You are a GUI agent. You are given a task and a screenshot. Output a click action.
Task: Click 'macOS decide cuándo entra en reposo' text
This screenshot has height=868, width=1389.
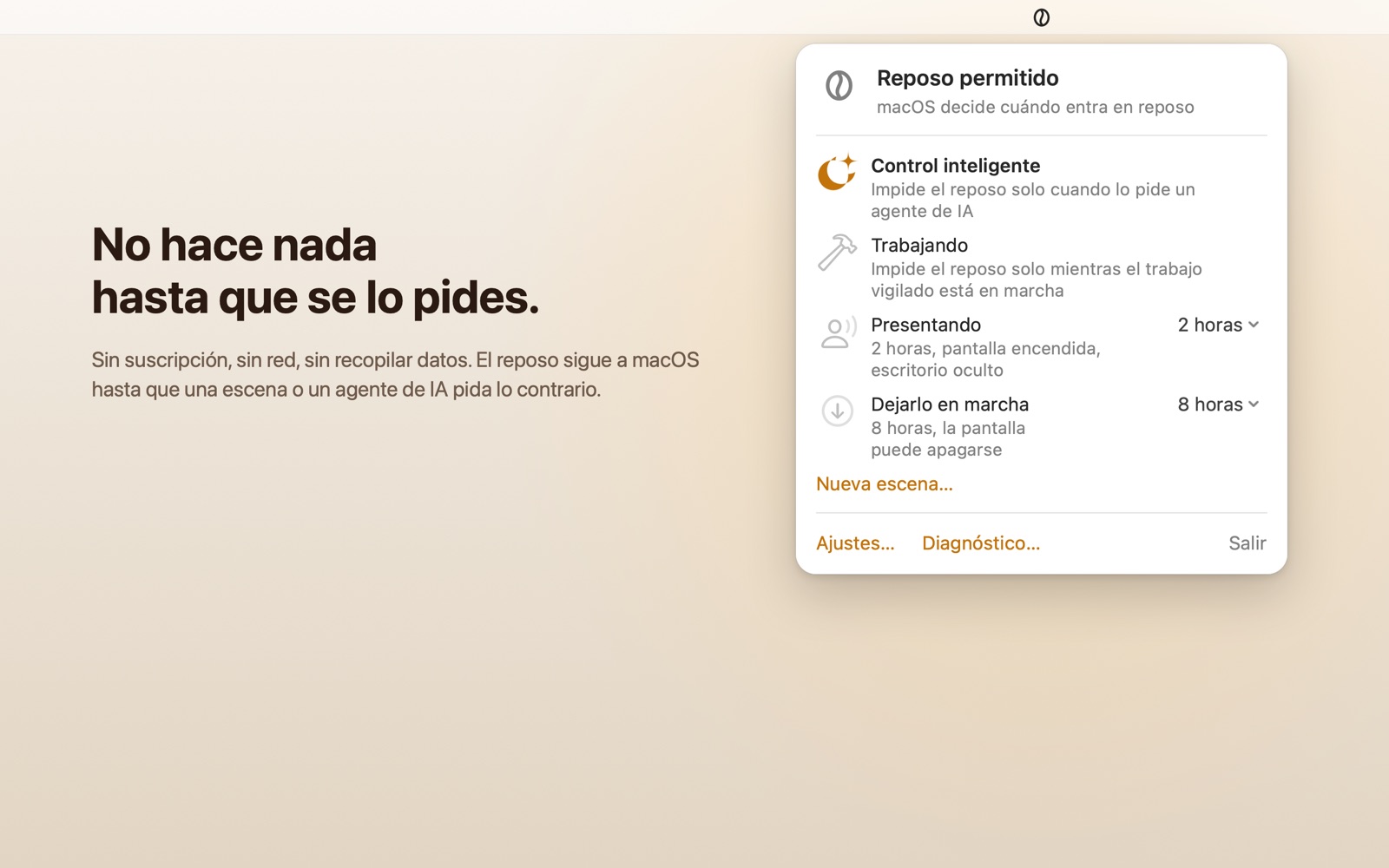click(x=1035, y=107)
